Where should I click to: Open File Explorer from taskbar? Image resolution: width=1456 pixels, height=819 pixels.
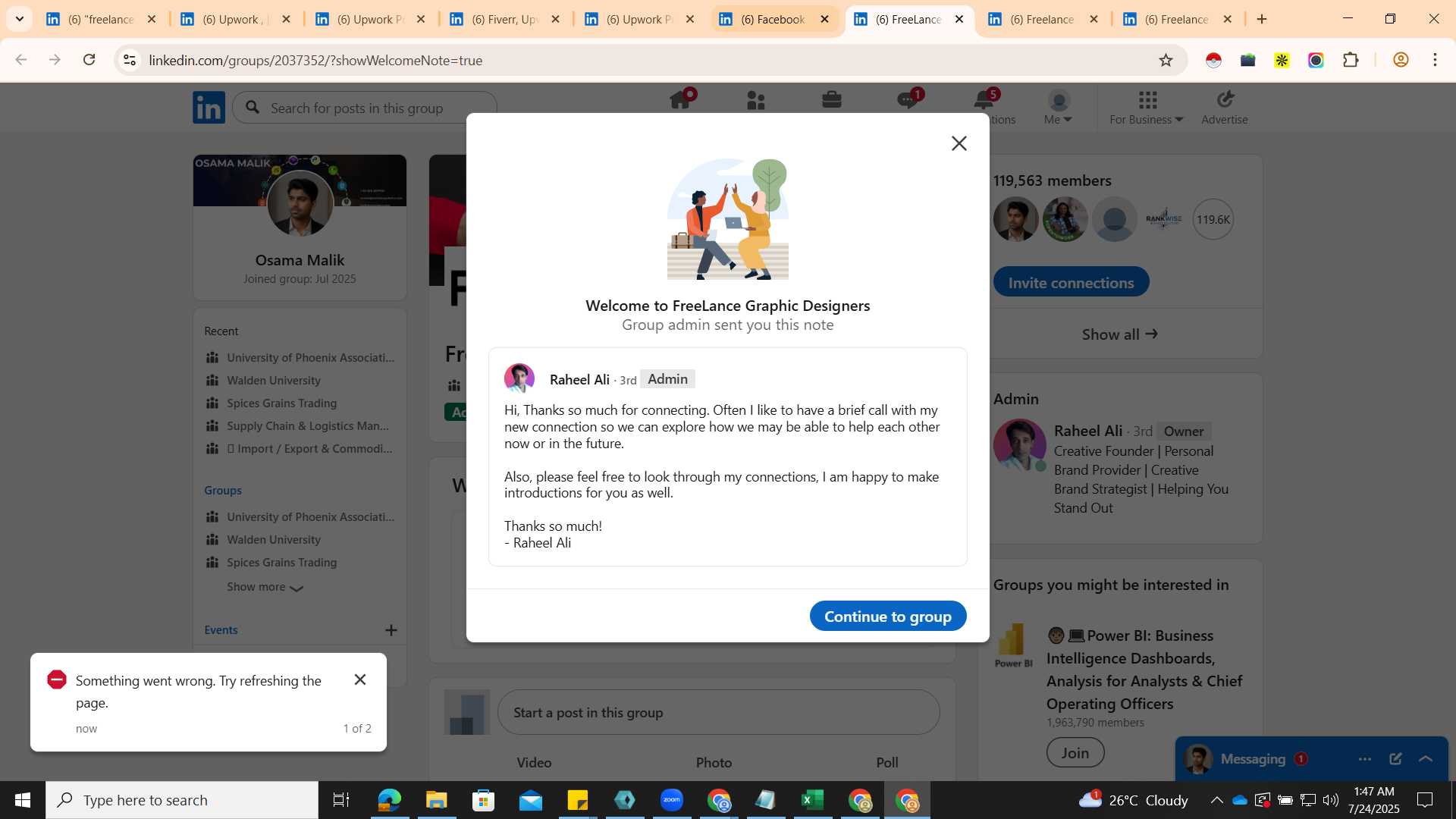point(436,800)
